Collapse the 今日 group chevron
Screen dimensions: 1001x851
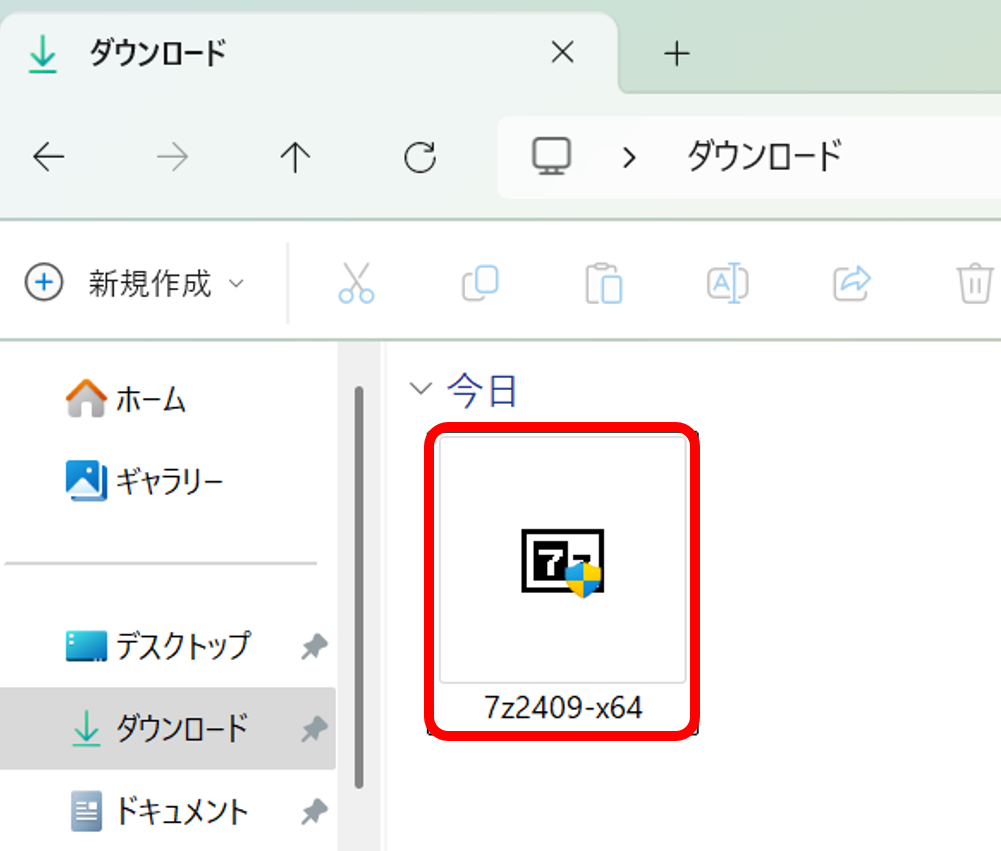point(421,388)
